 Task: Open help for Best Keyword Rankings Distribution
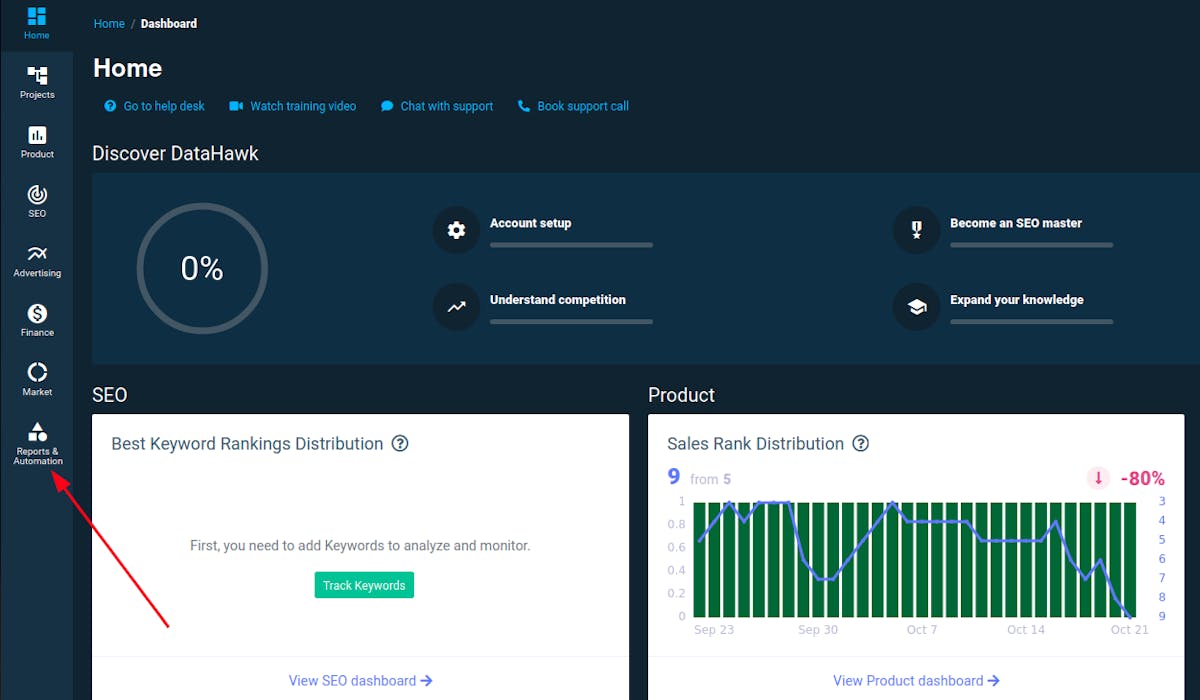coord(400,443)
